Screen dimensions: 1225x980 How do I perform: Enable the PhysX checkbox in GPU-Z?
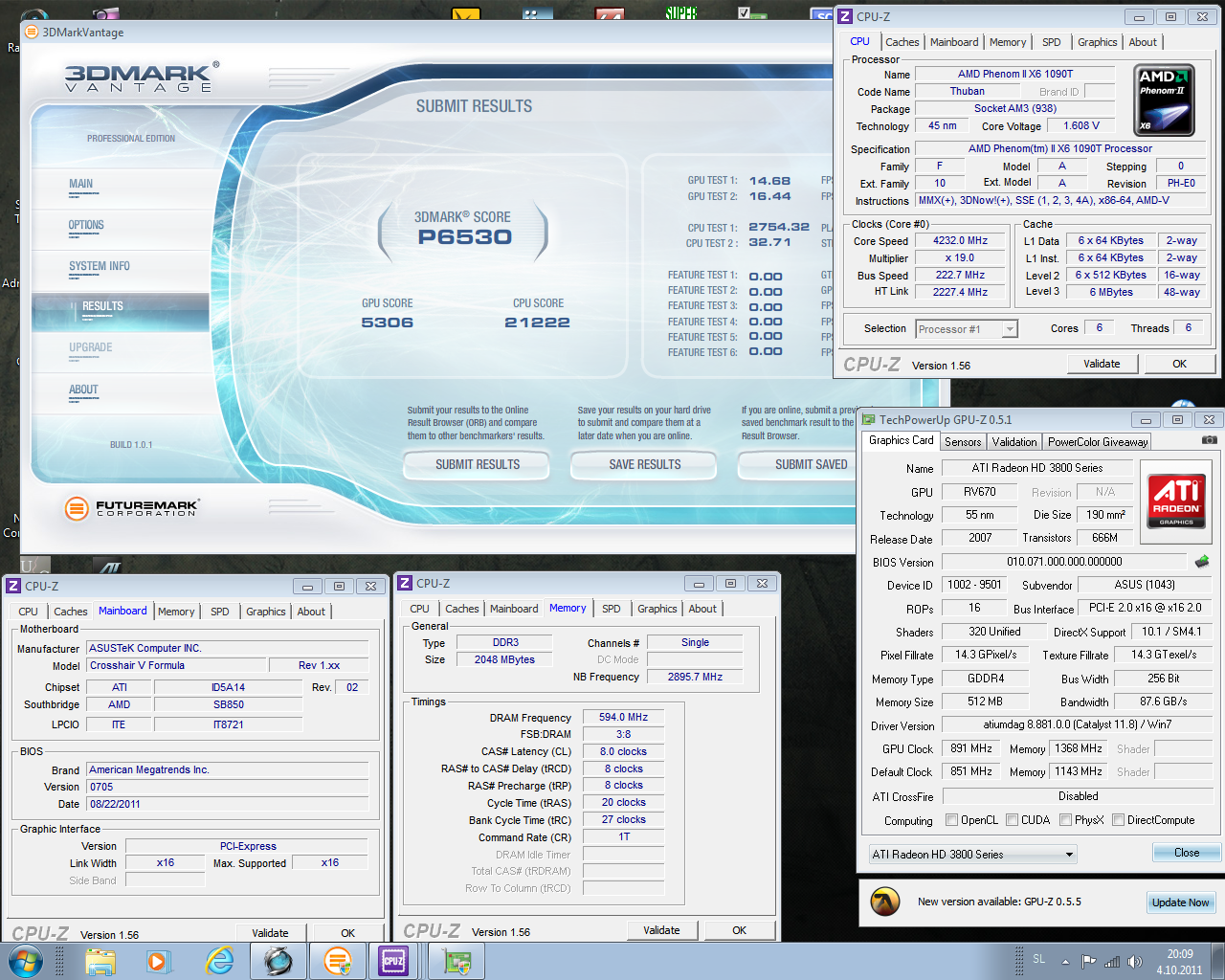click(1065, 820)
